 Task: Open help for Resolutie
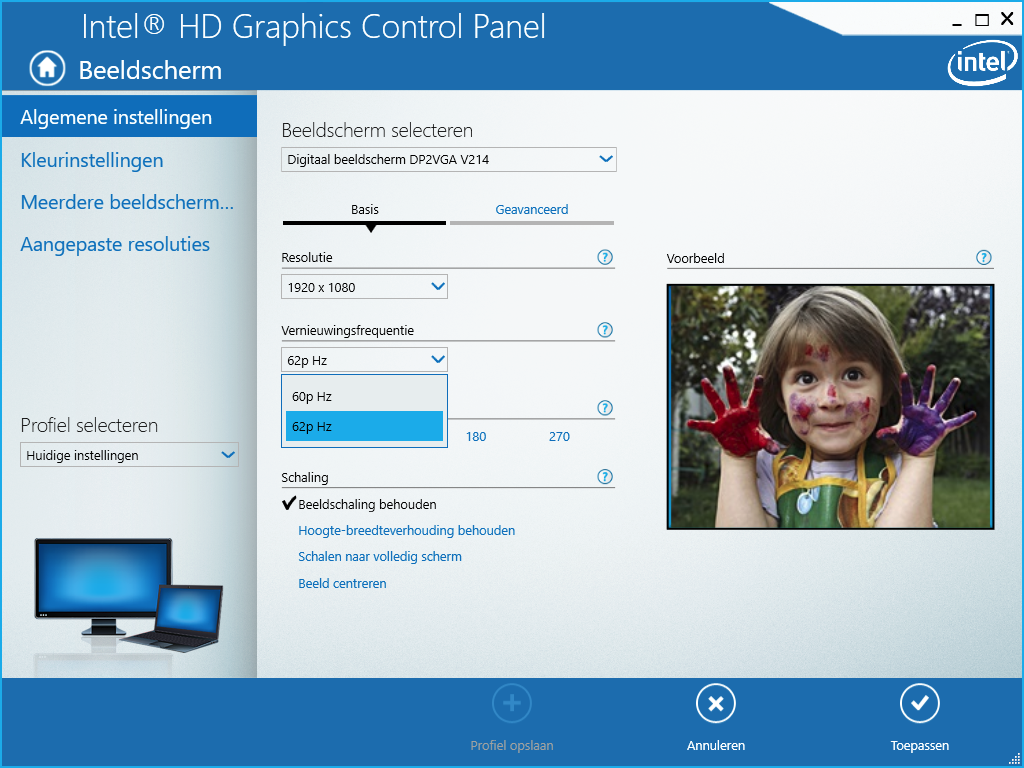[605, 257]
